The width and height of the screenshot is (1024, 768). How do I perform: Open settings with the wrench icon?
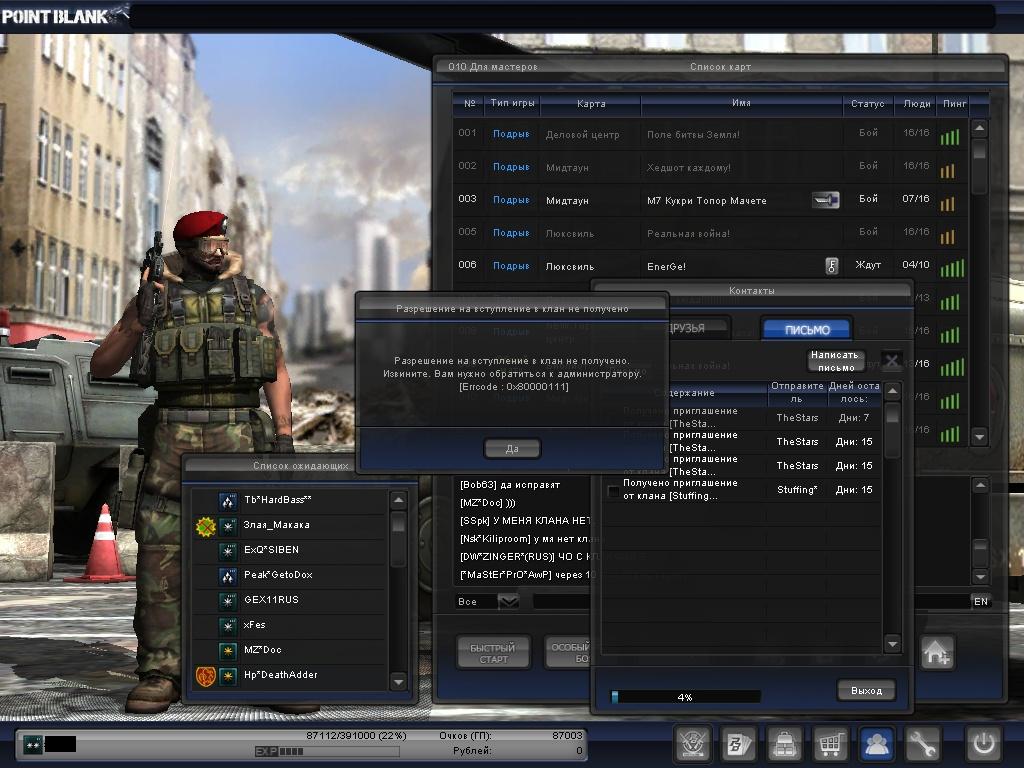coord(923,744)
